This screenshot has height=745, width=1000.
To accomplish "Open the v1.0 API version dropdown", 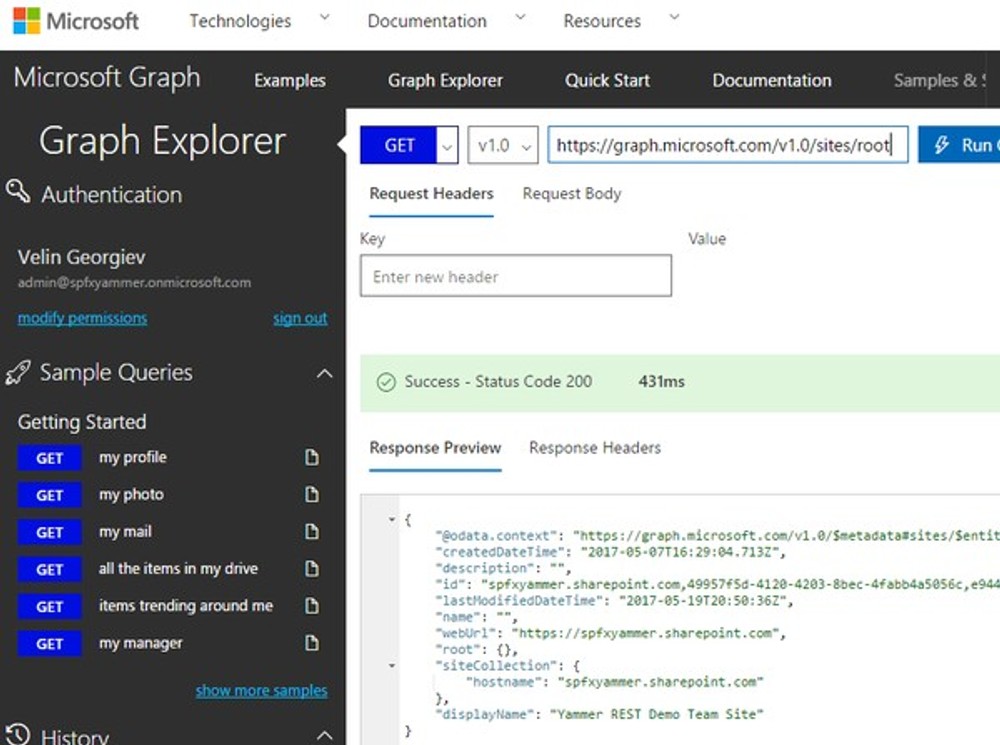I will pos(525,145).
